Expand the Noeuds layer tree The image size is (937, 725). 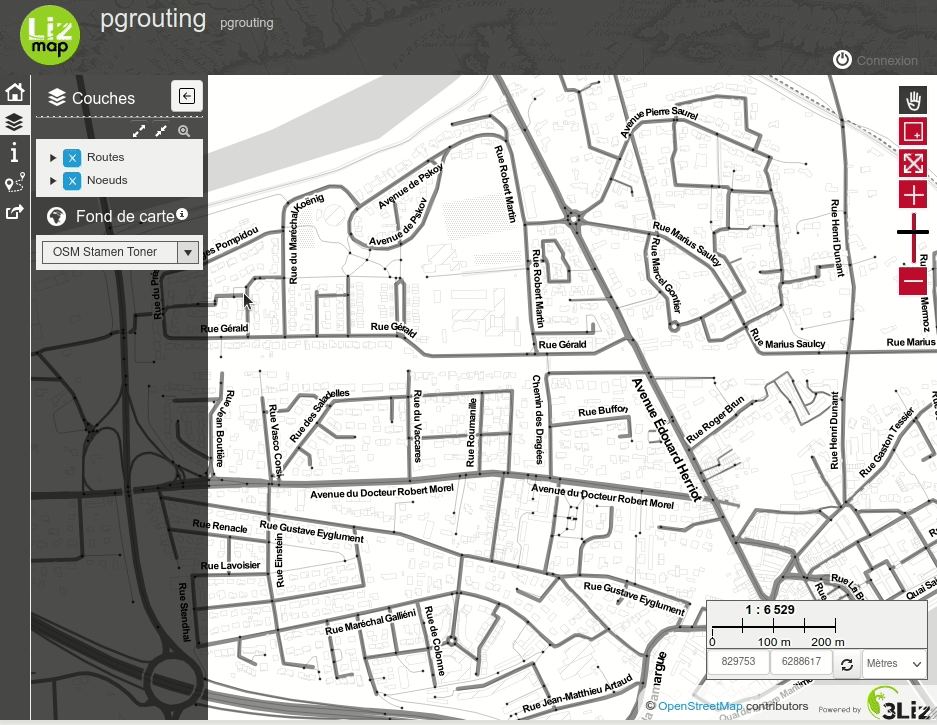53,181
